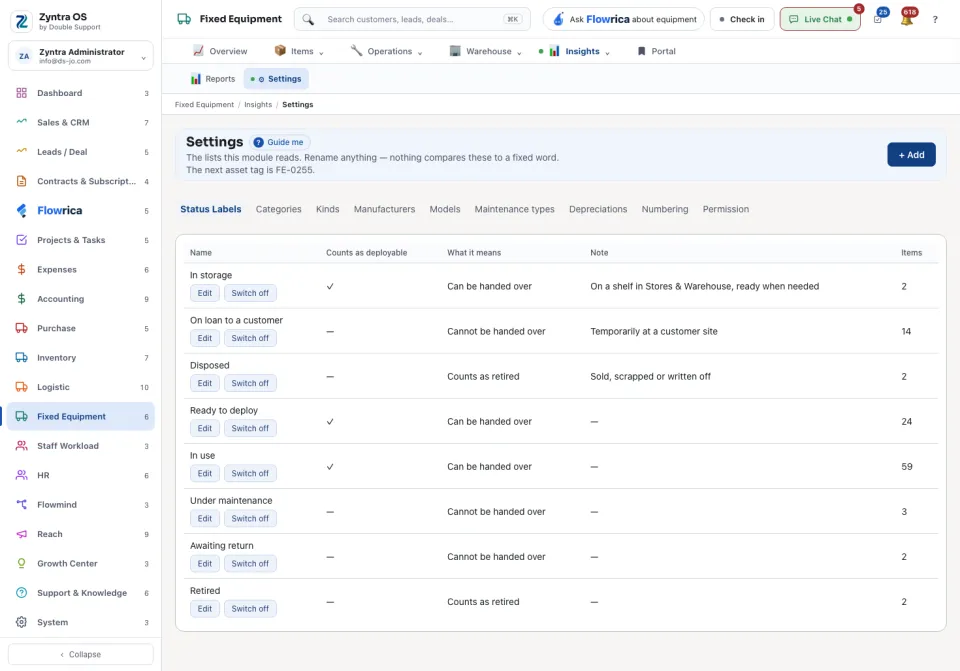Edit the In use status label
960x671 pixels.
point(204,473)
